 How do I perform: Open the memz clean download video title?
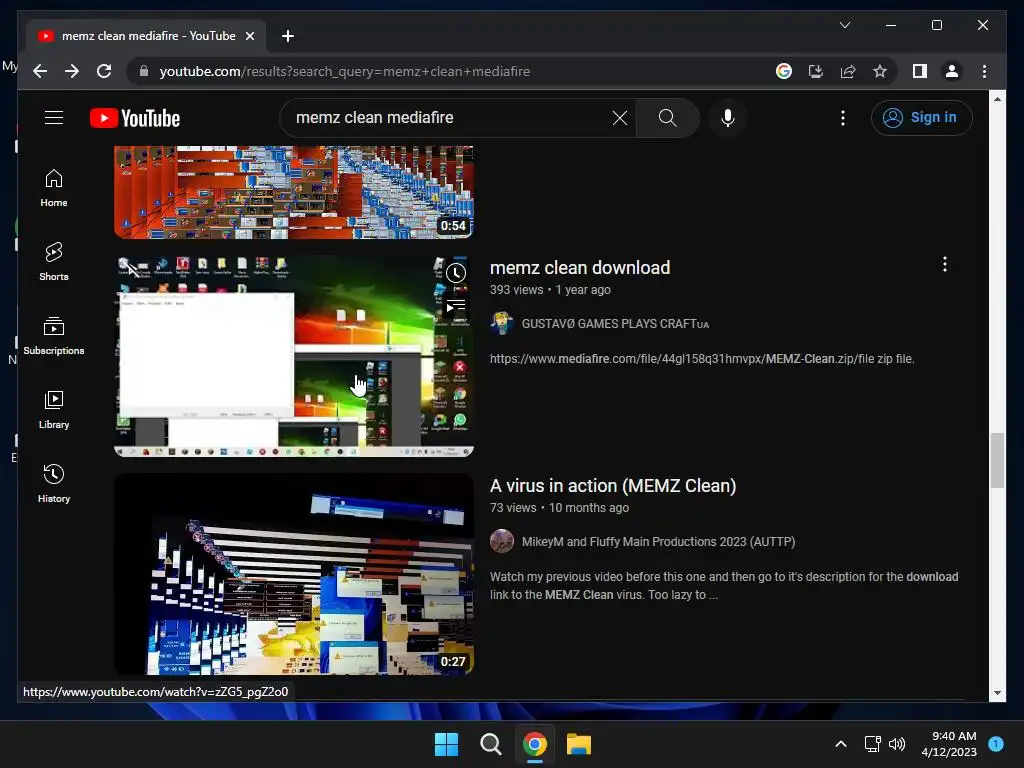click(x=580, y=268)
